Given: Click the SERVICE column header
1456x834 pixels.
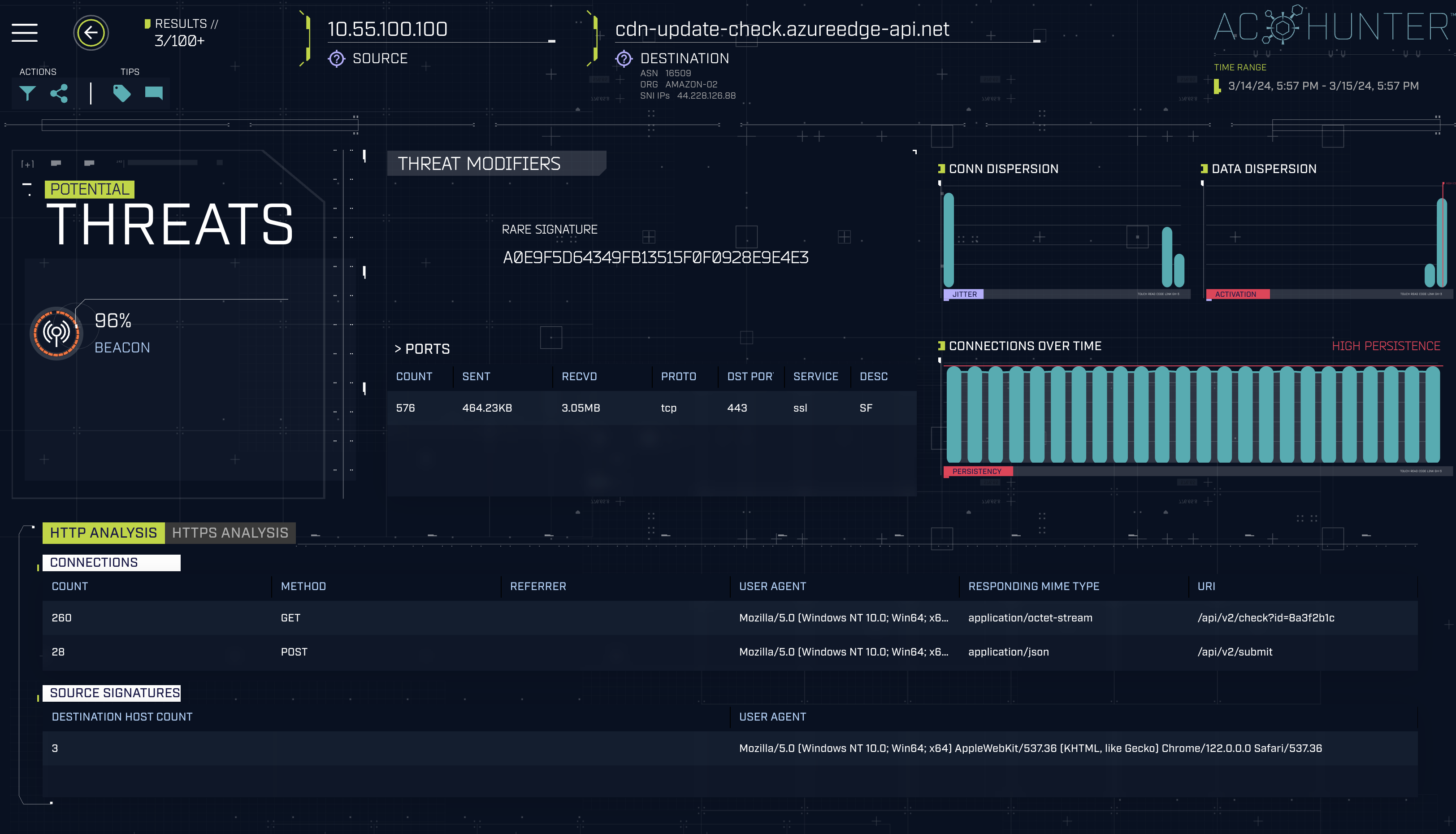Looking at the screenshot, I should [x=815, y=376].
